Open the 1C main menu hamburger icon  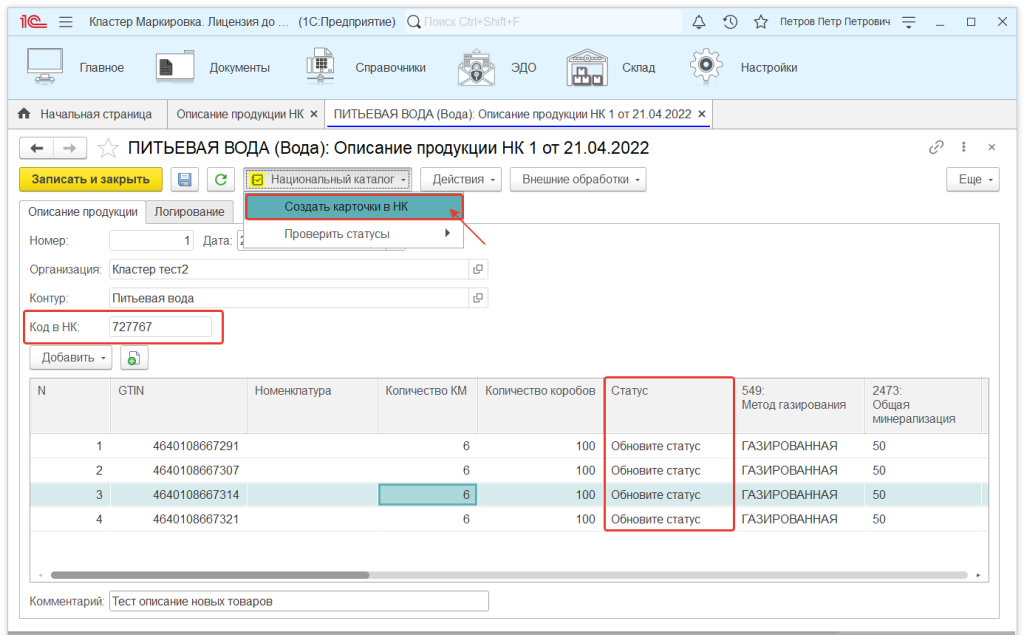65,22
